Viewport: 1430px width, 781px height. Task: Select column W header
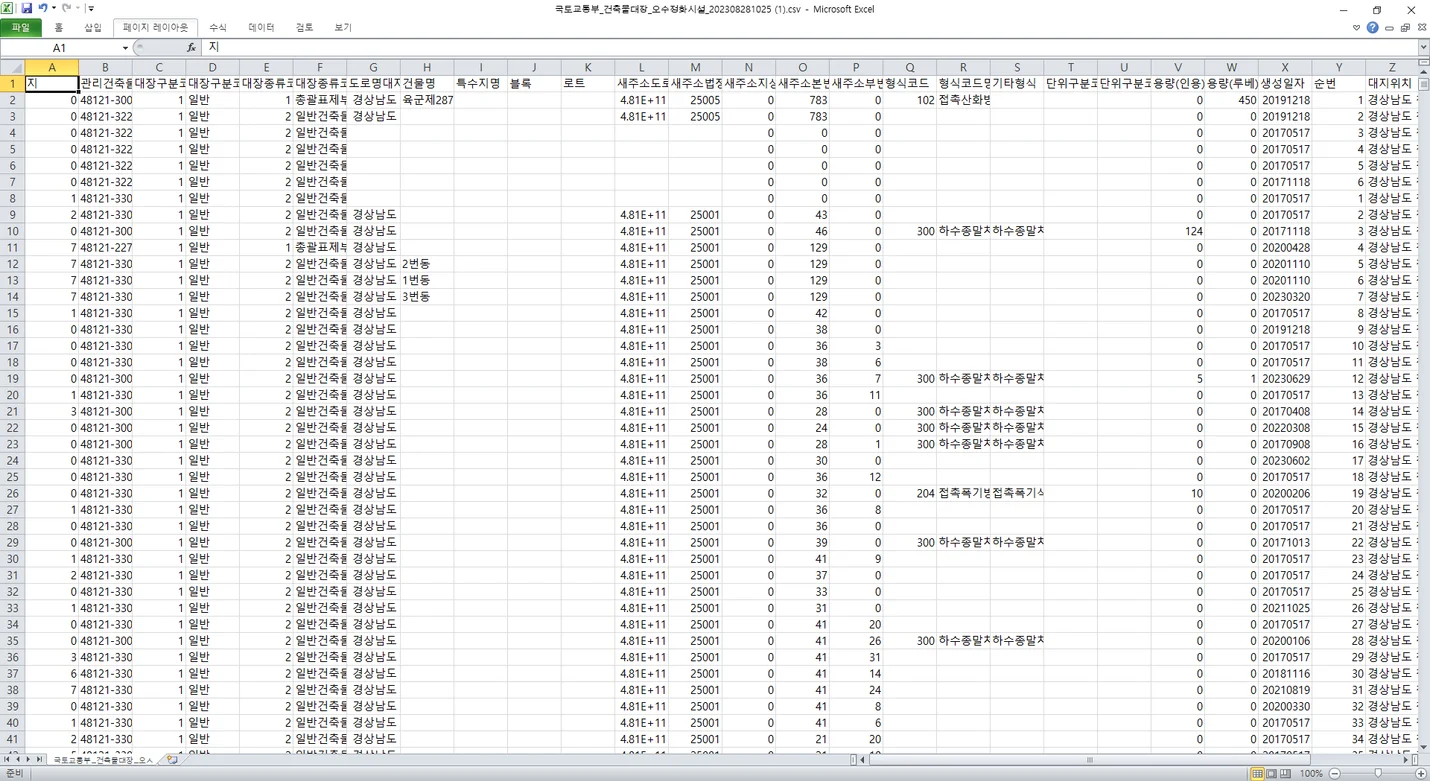1231,67
